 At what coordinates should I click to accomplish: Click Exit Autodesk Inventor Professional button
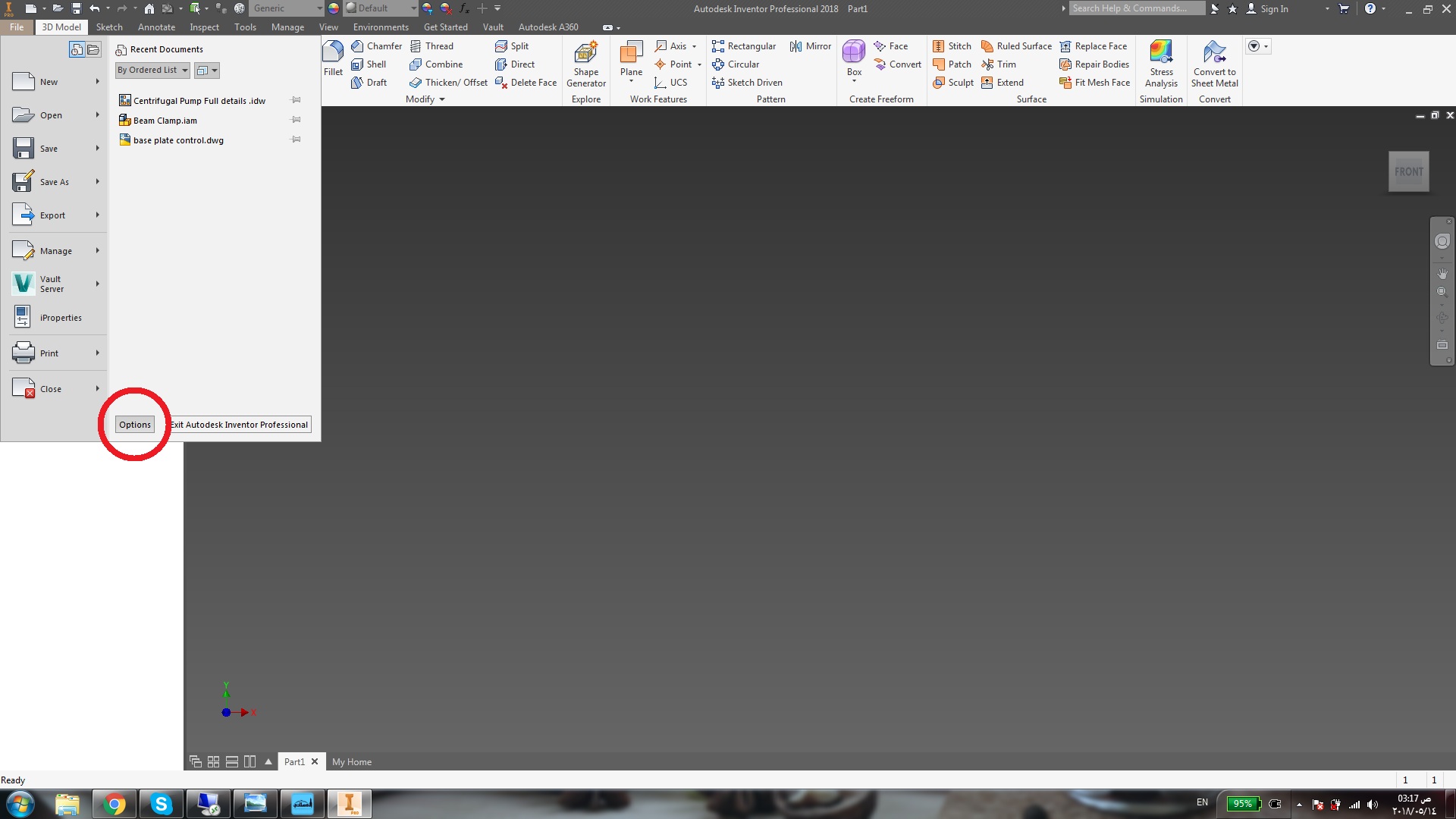click(240, 425)
